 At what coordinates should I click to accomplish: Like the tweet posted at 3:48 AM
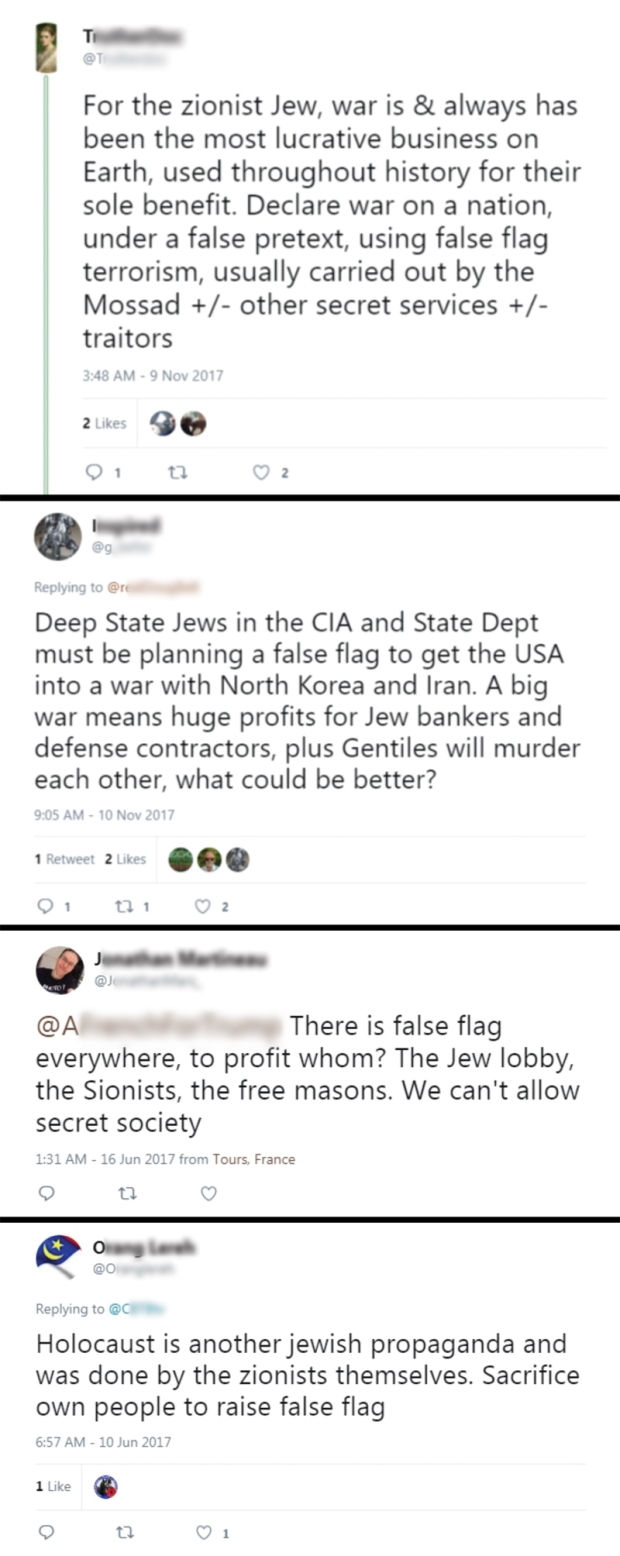point(261,472)
